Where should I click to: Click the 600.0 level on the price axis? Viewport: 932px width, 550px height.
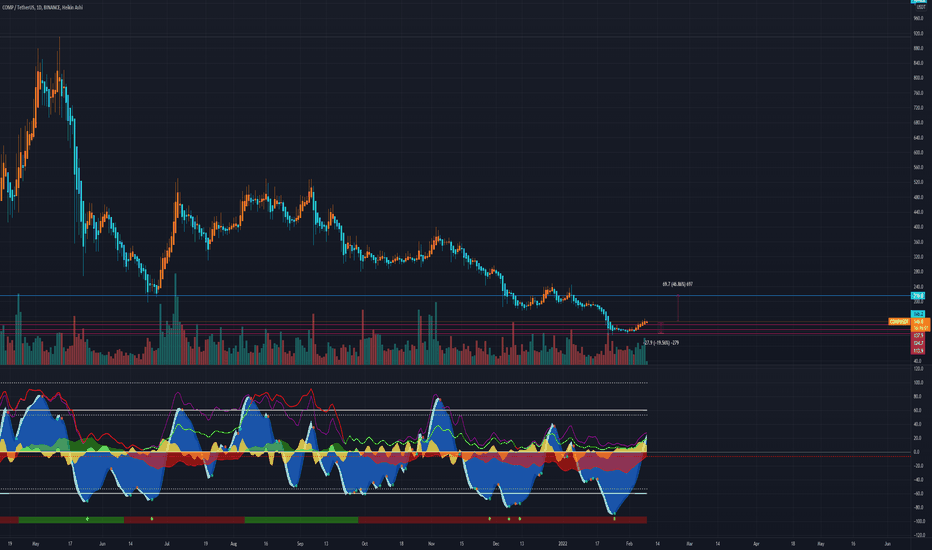tap(918, 152)
